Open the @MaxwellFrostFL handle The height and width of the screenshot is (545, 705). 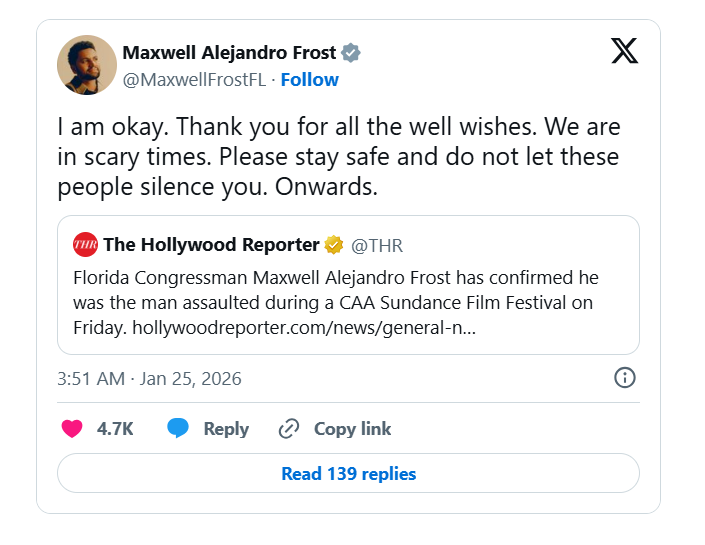tap(194, 80)
